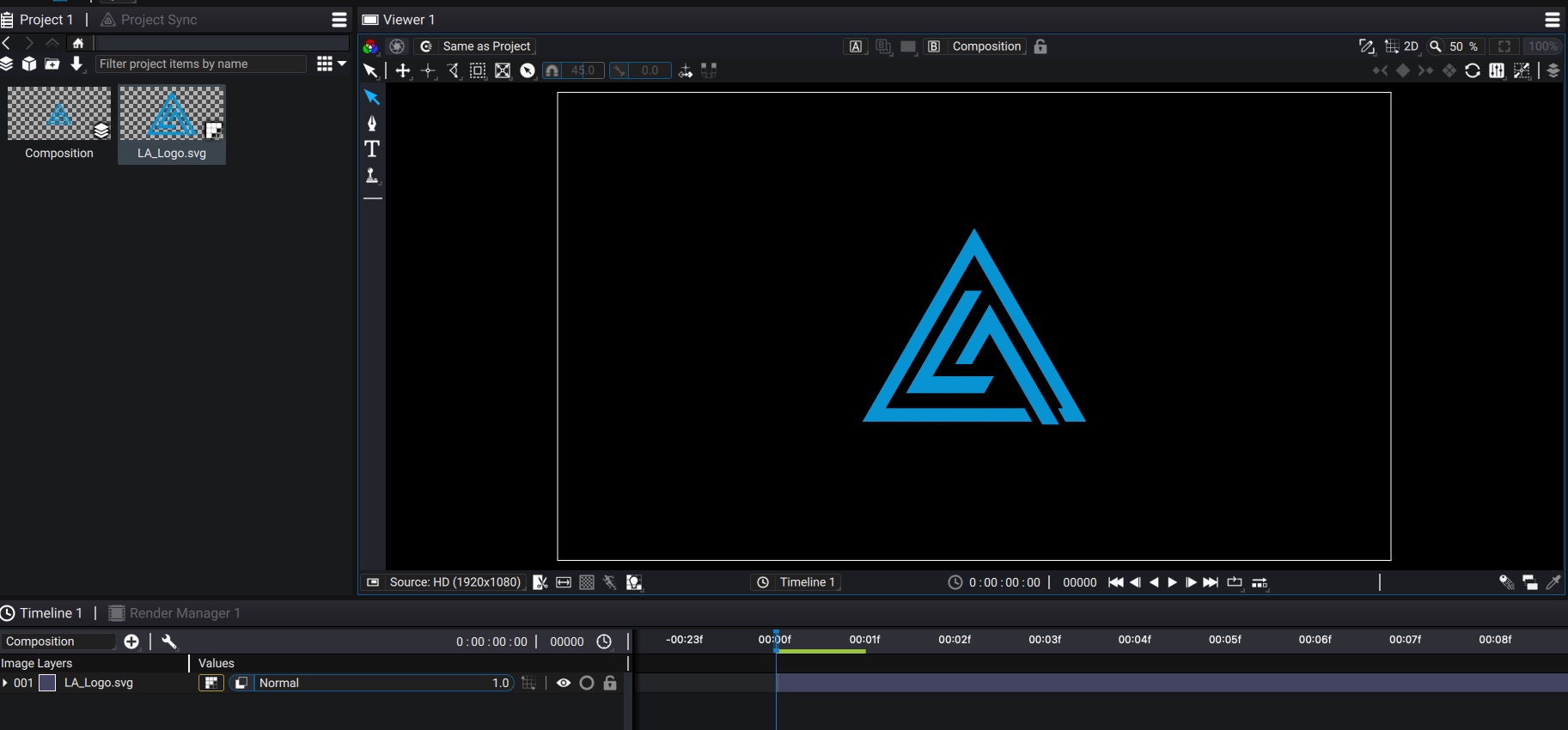1568x730 pixels.
Task: Expand layer 001 LA_Logo.svg properties
Action: pos(5,683)
